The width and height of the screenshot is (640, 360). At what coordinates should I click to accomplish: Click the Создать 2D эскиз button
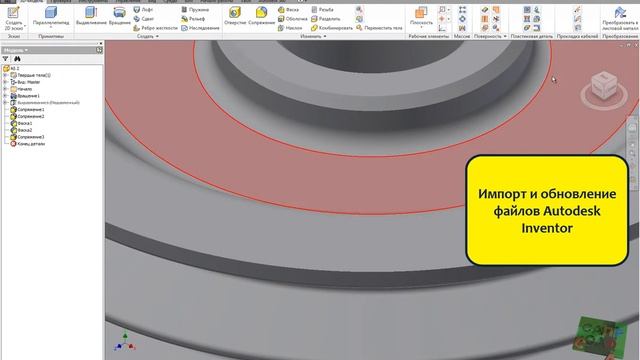(x=13, y=19)
